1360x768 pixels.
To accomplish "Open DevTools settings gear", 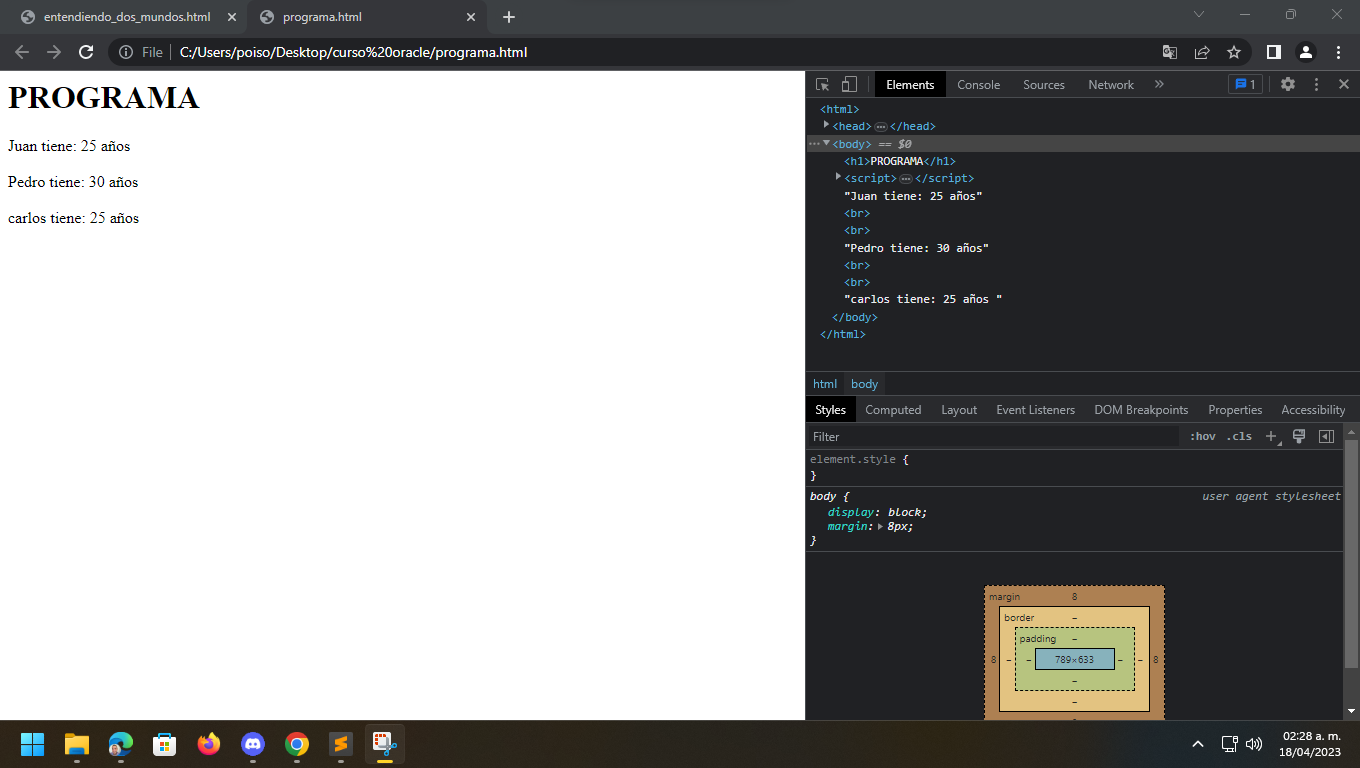I will point(1288,85).
